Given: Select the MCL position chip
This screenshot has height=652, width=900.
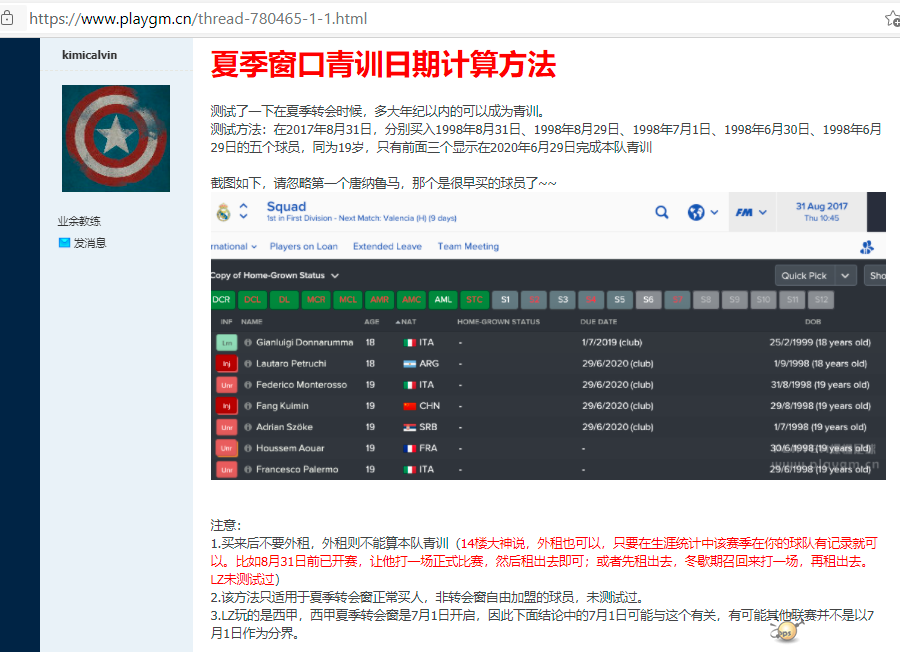Looking at the screenshot, I should click(x=348, y=300).
